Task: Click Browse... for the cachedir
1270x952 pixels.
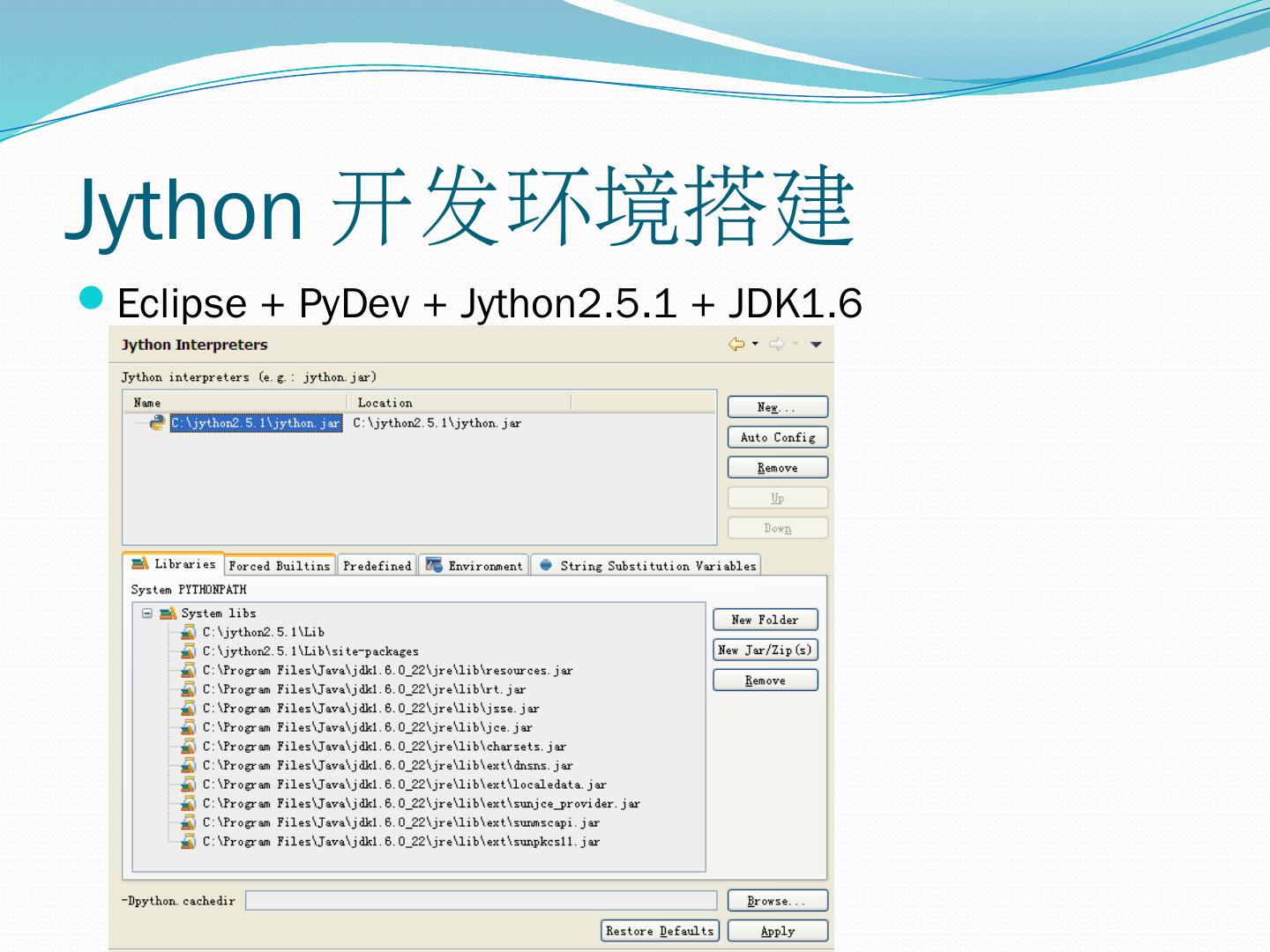Action: click(x=778, y=901)
